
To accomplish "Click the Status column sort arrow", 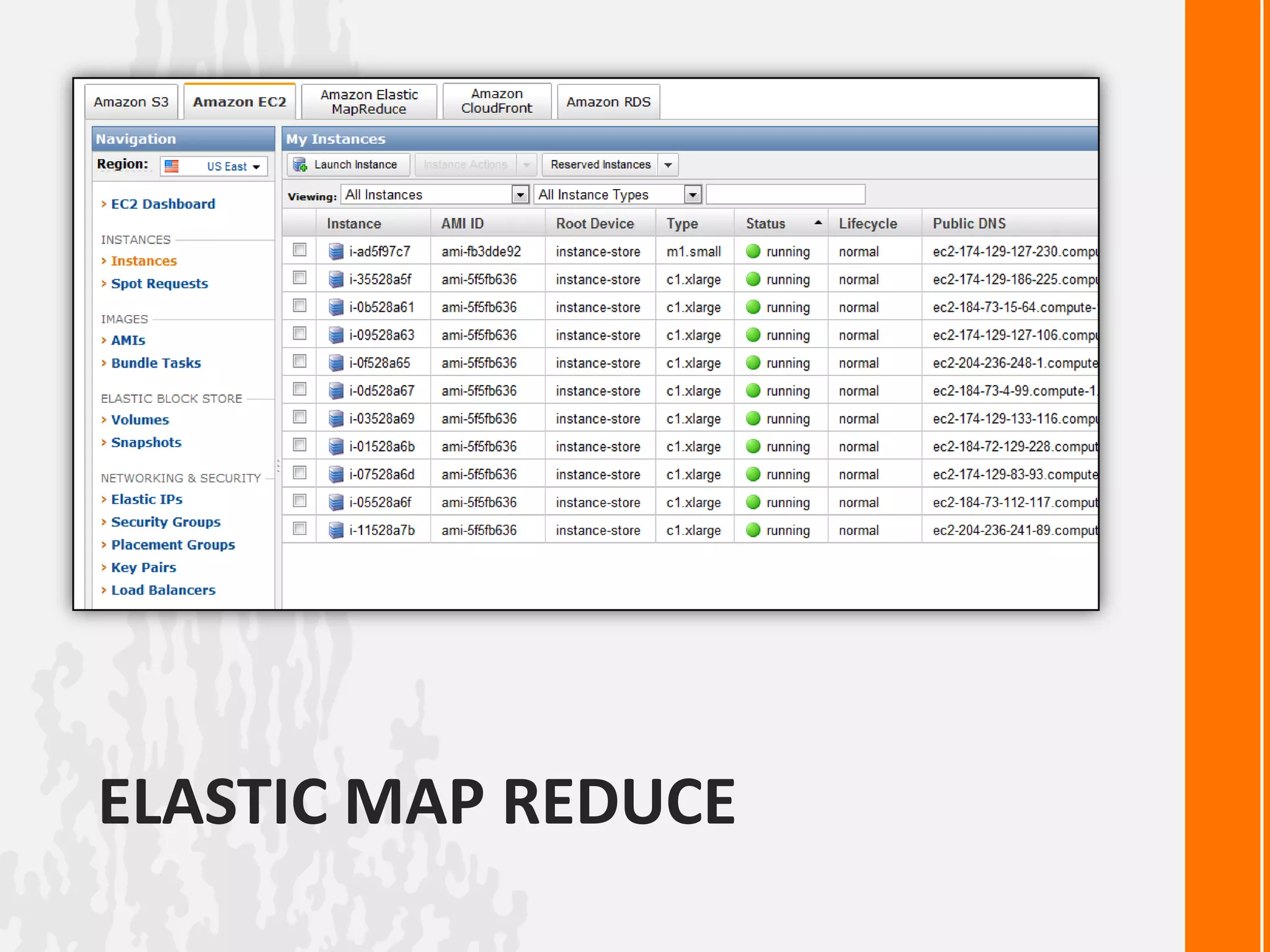I will [818, 223].
